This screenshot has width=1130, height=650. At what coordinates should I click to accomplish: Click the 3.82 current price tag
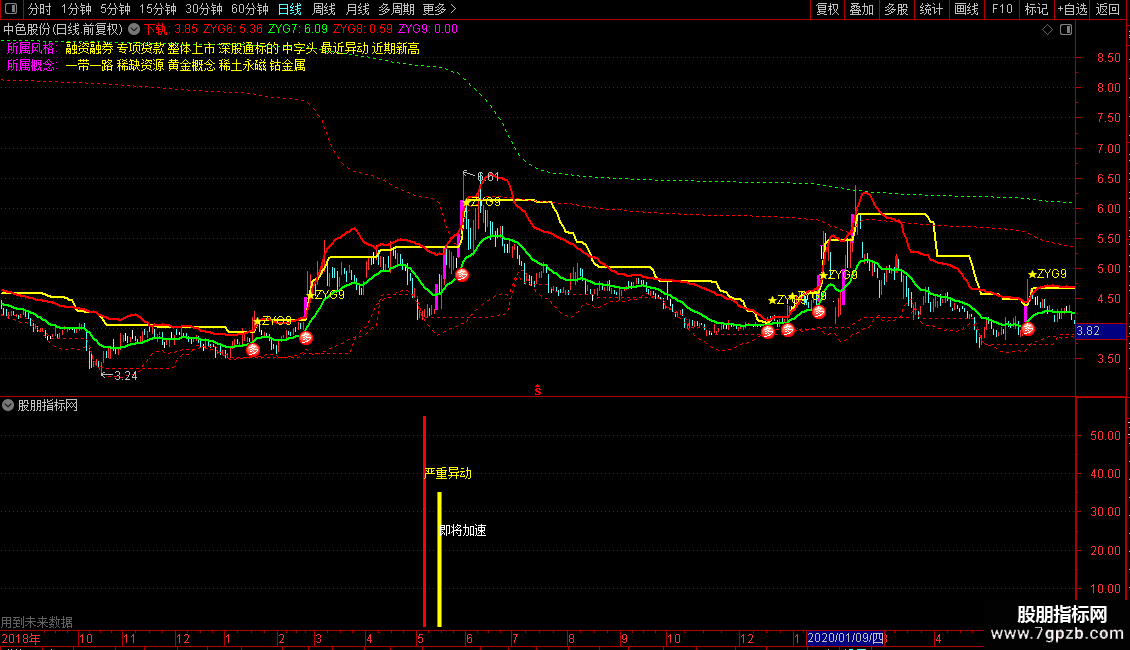click(x=1100, y=331)
